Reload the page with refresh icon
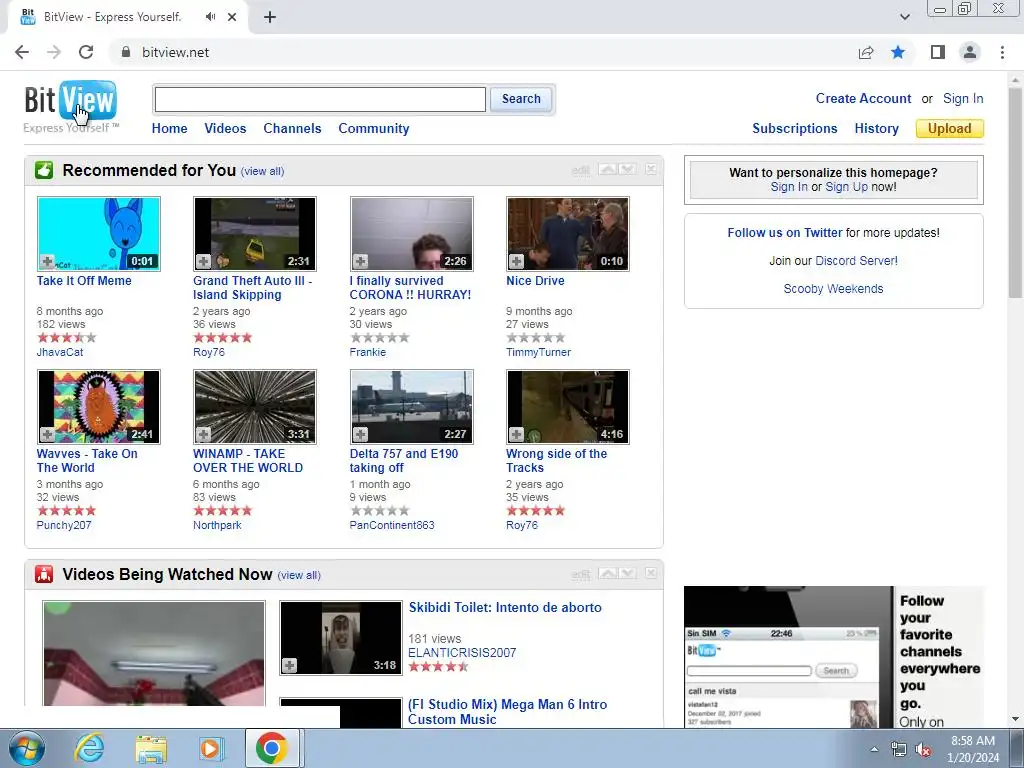 [86, 52]
